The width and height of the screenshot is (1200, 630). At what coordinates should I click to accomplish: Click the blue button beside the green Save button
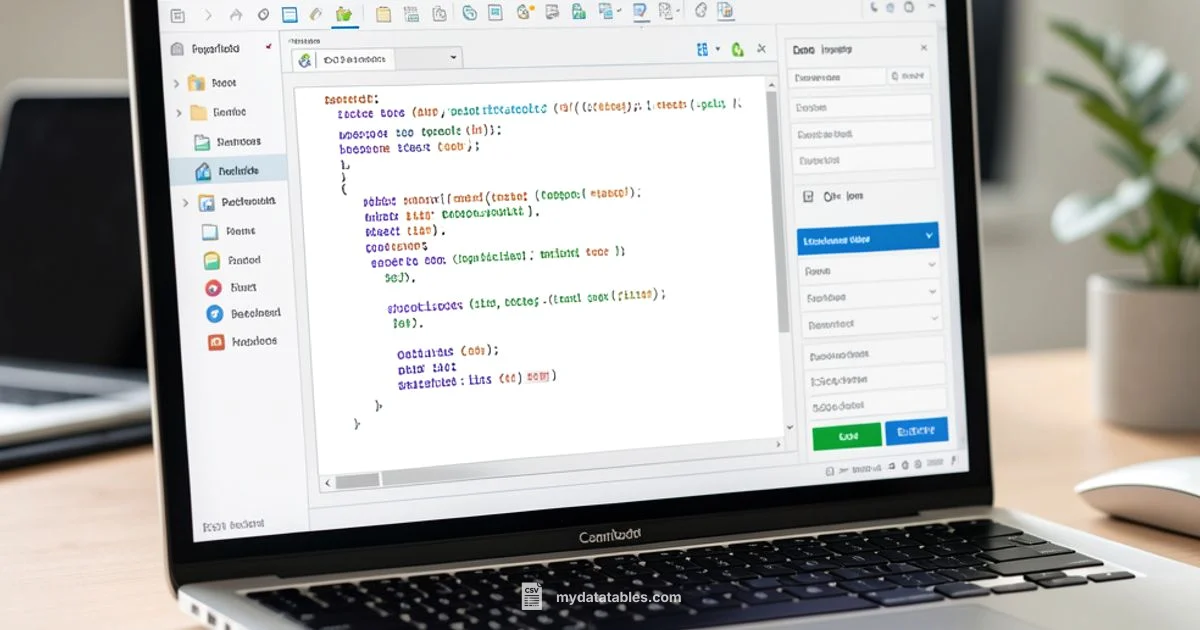click(x=919, y=430)
